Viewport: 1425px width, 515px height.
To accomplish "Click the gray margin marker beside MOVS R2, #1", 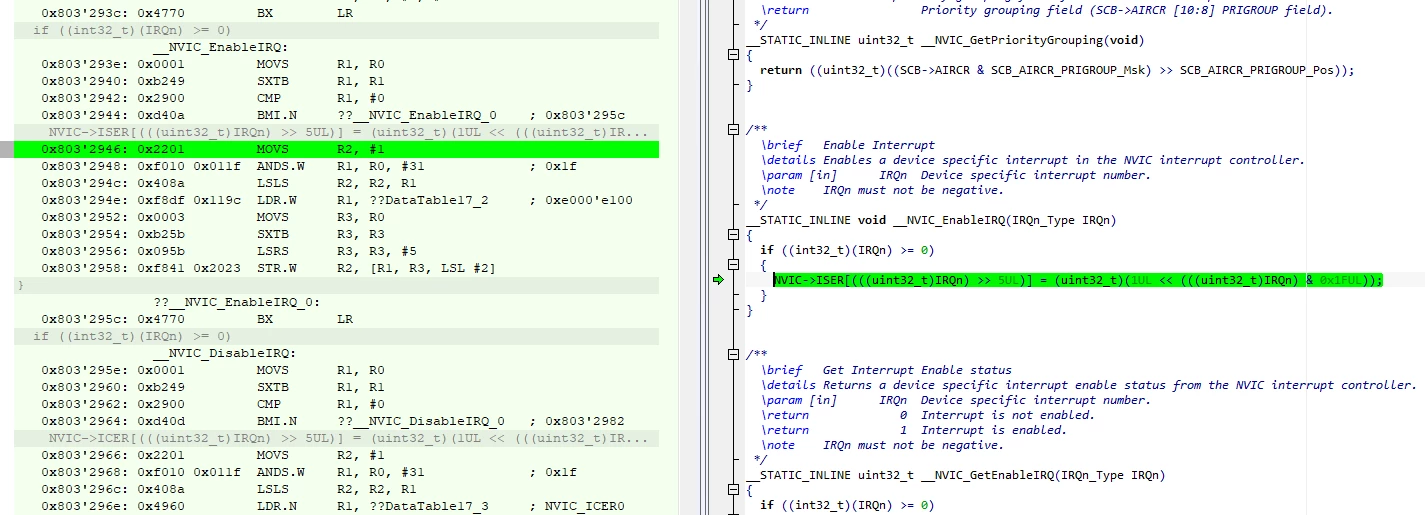I will click(7, 149).
